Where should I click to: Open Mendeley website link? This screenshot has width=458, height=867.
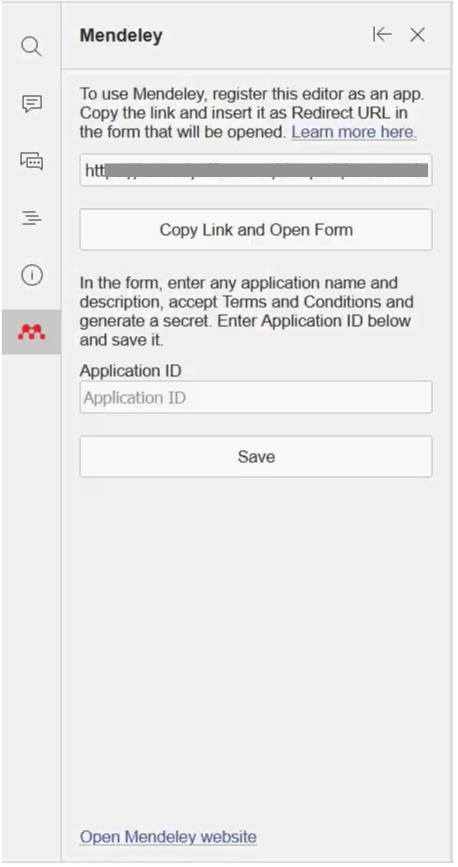click(168, 837)
